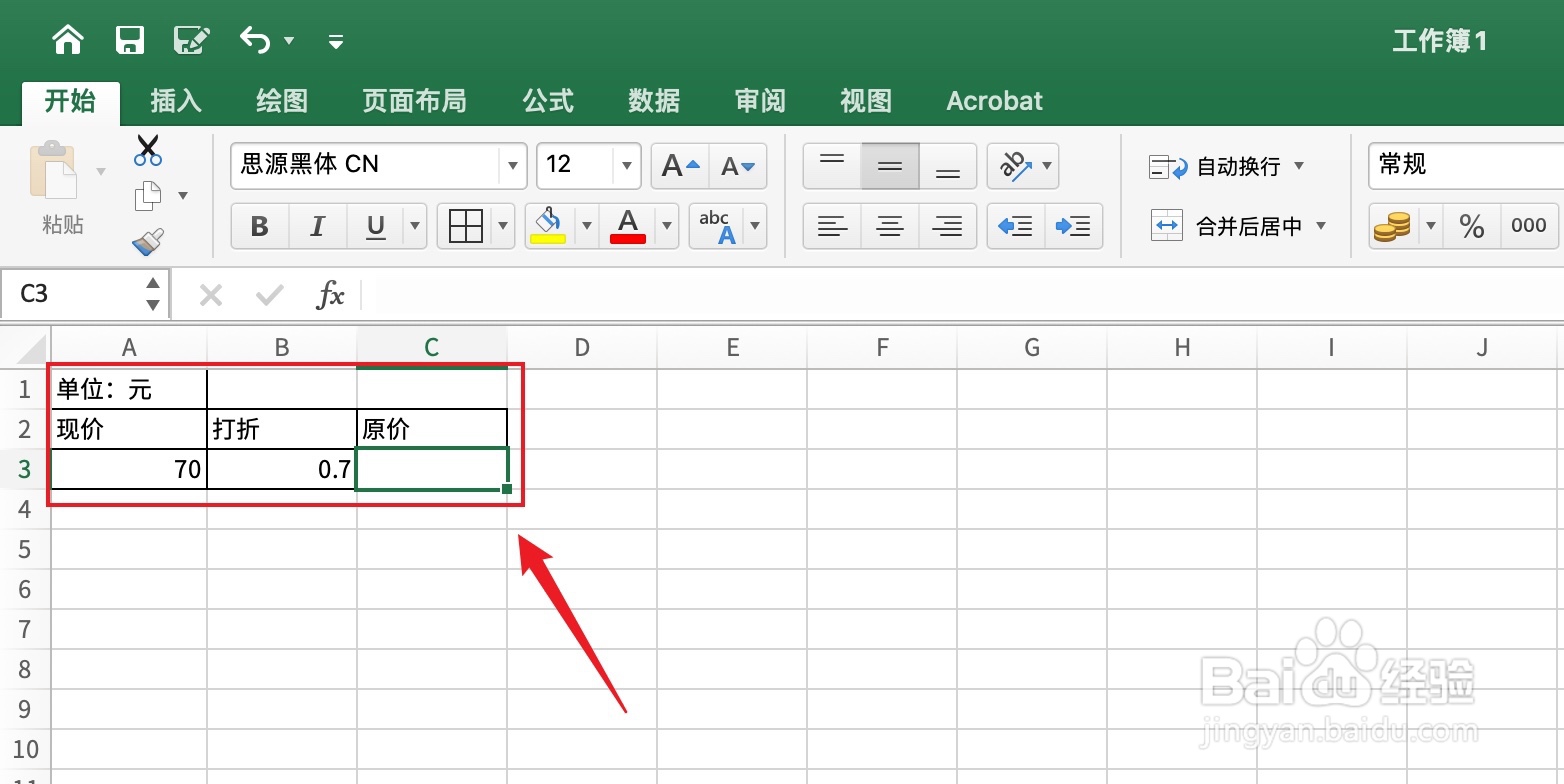Increase font size with A up
Viewport: 1564px width, 784px height.
click(x=680, y=166)
